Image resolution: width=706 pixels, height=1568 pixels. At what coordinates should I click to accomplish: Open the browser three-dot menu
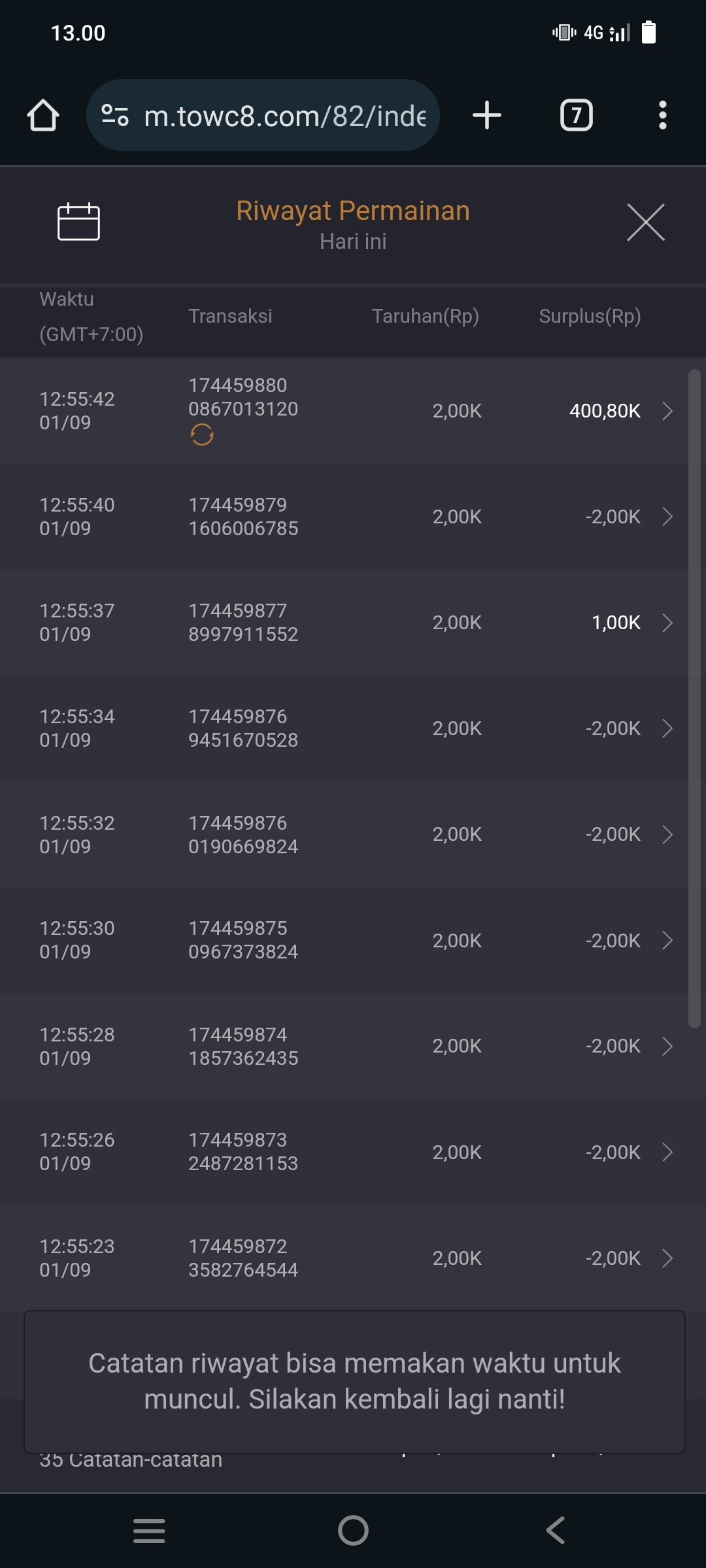coord(662,116)
